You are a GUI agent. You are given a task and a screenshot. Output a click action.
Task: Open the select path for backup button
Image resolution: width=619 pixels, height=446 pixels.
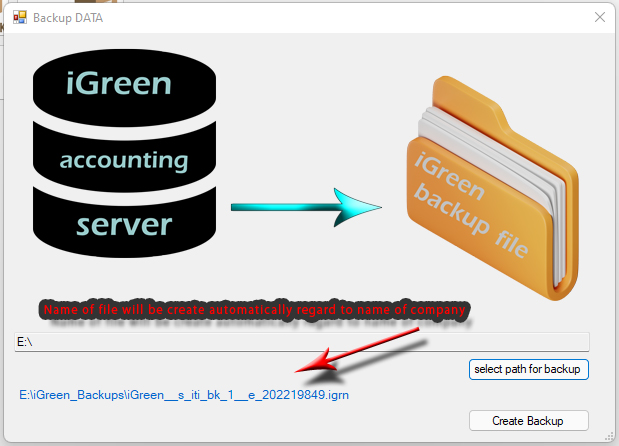[529, 369]
